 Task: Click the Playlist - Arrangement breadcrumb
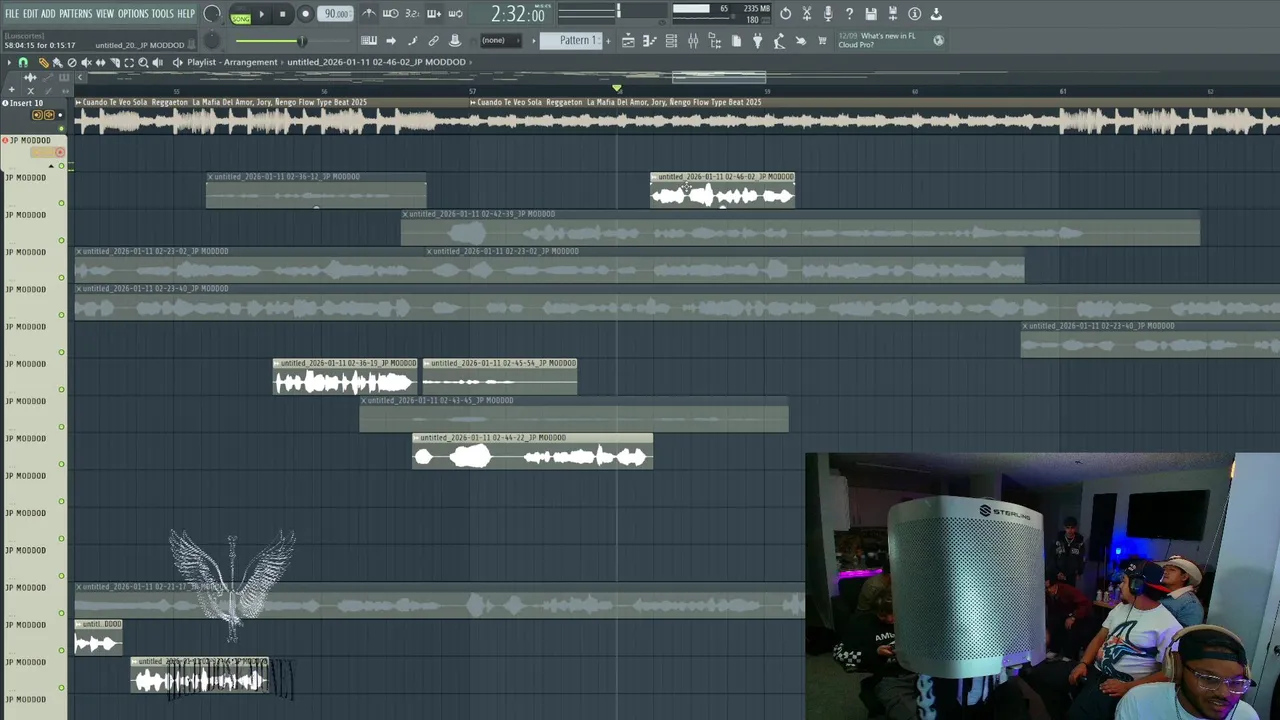tap(232, 62)
